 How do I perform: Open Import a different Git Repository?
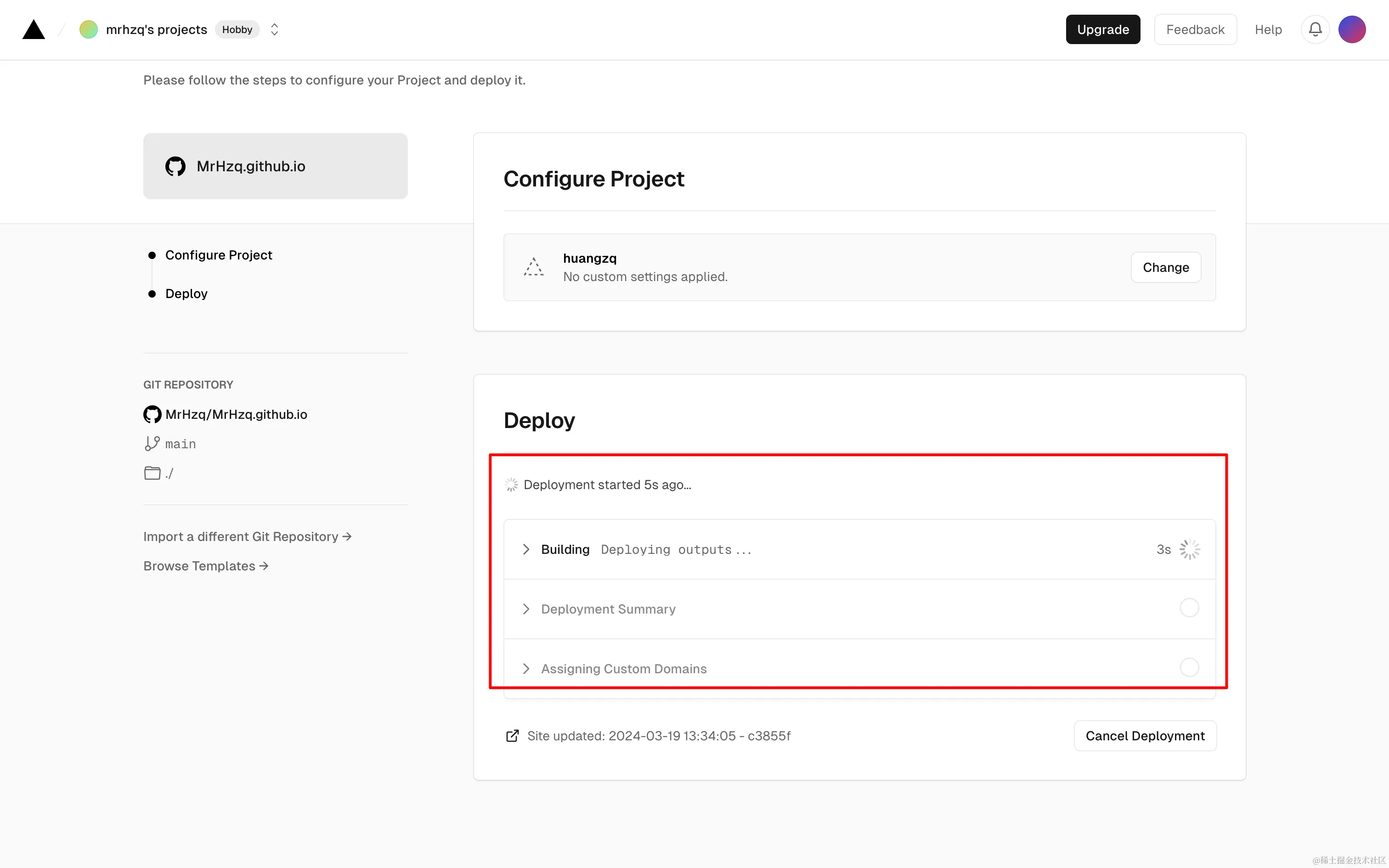[248, 536]
